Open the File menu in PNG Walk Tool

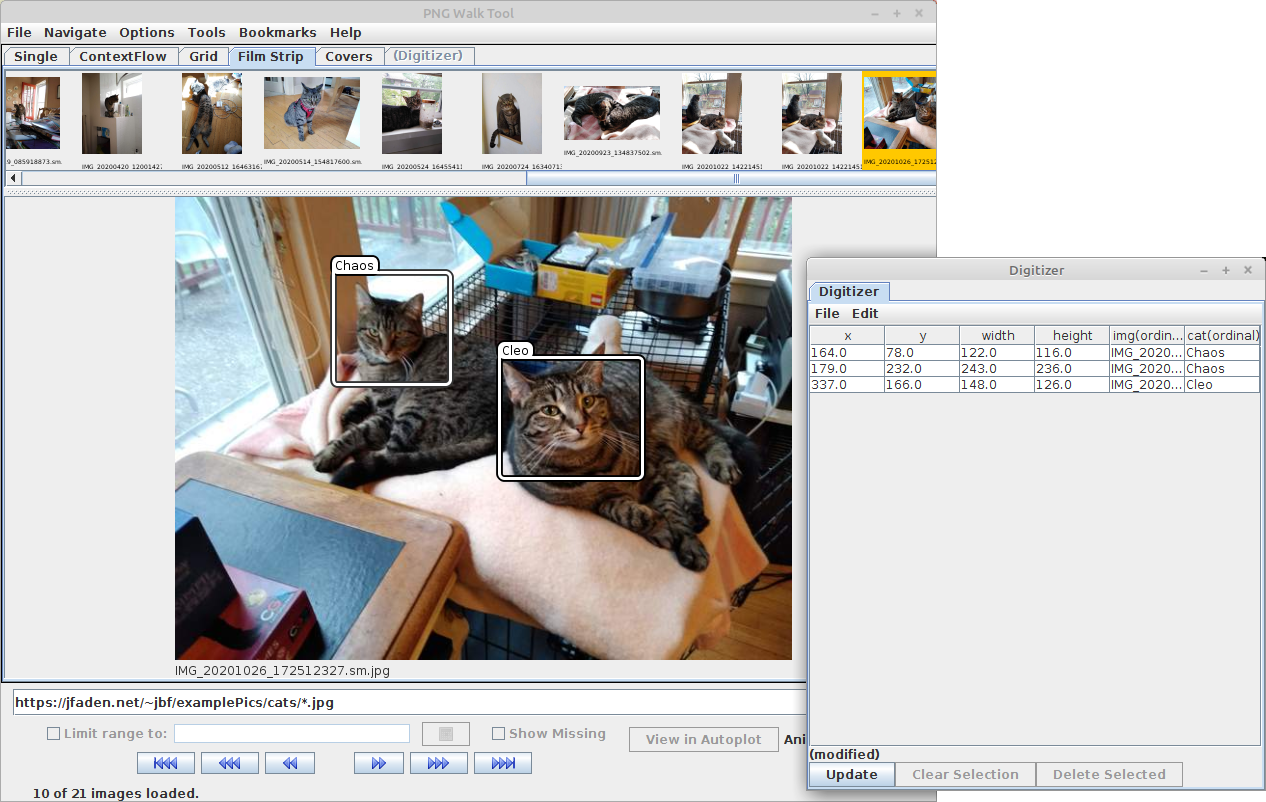click(19, 33)
